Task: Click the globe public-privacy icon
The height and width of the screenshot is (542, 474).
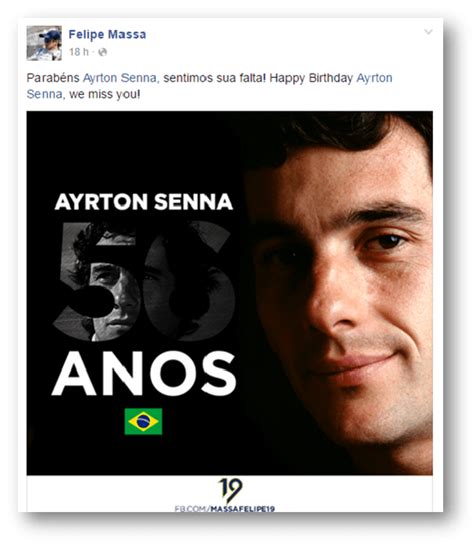Action: coord(102,52)
